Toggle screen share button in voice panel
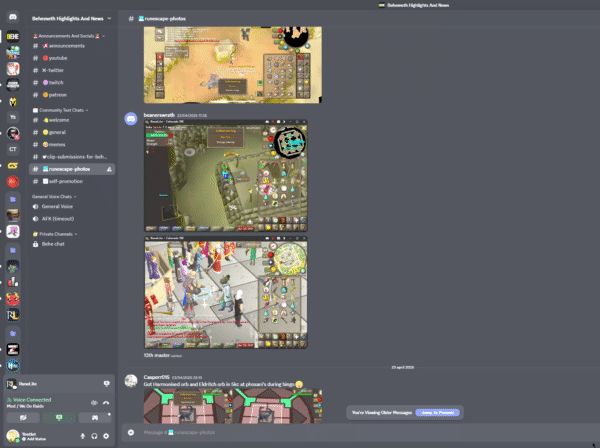Image resolution: width=600 pixels, height=448 pixels. click(59, 418)
